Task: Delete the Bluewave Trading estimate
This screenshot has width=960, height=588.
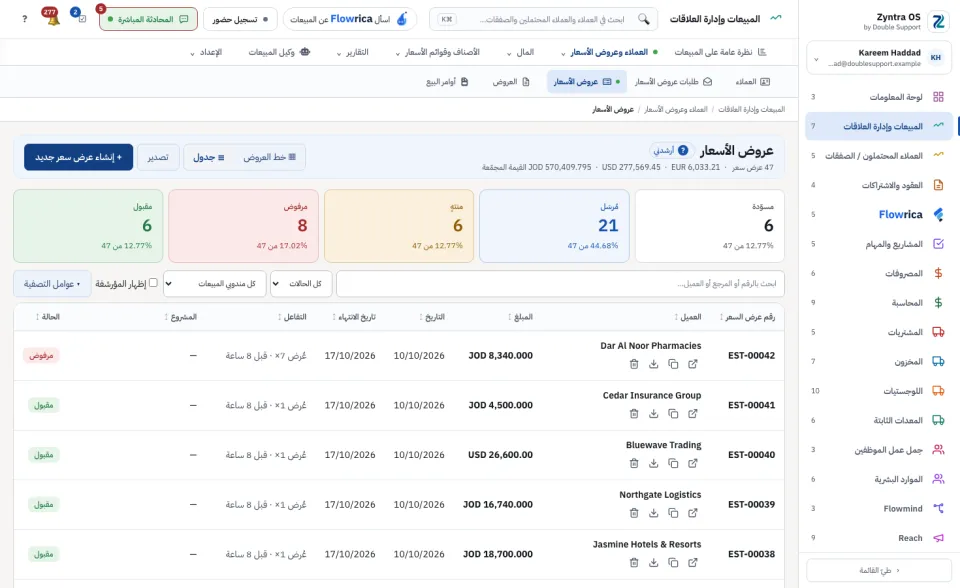Action: 634,463
